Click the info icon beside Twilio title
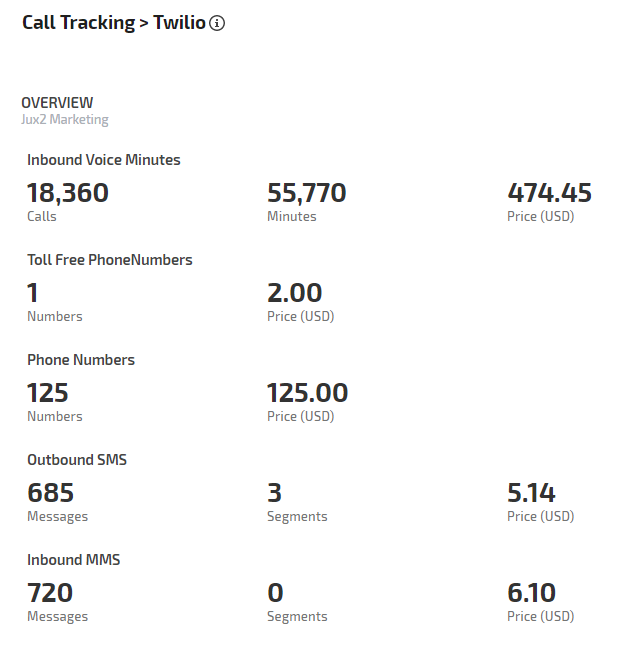624x657 pixels. point(217,23)
